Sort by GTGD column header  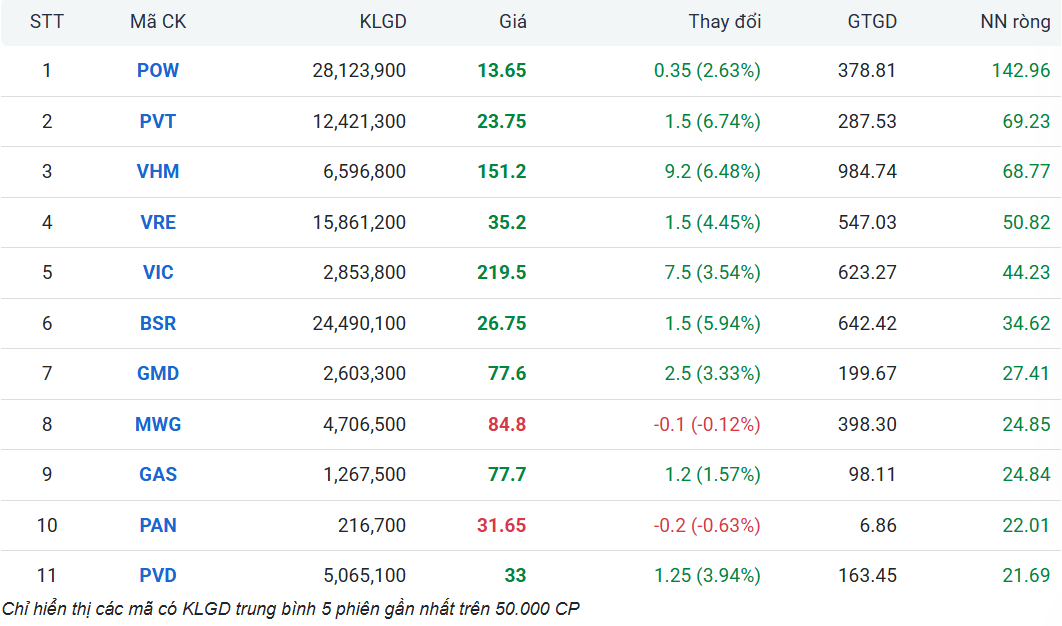point(872,22)
